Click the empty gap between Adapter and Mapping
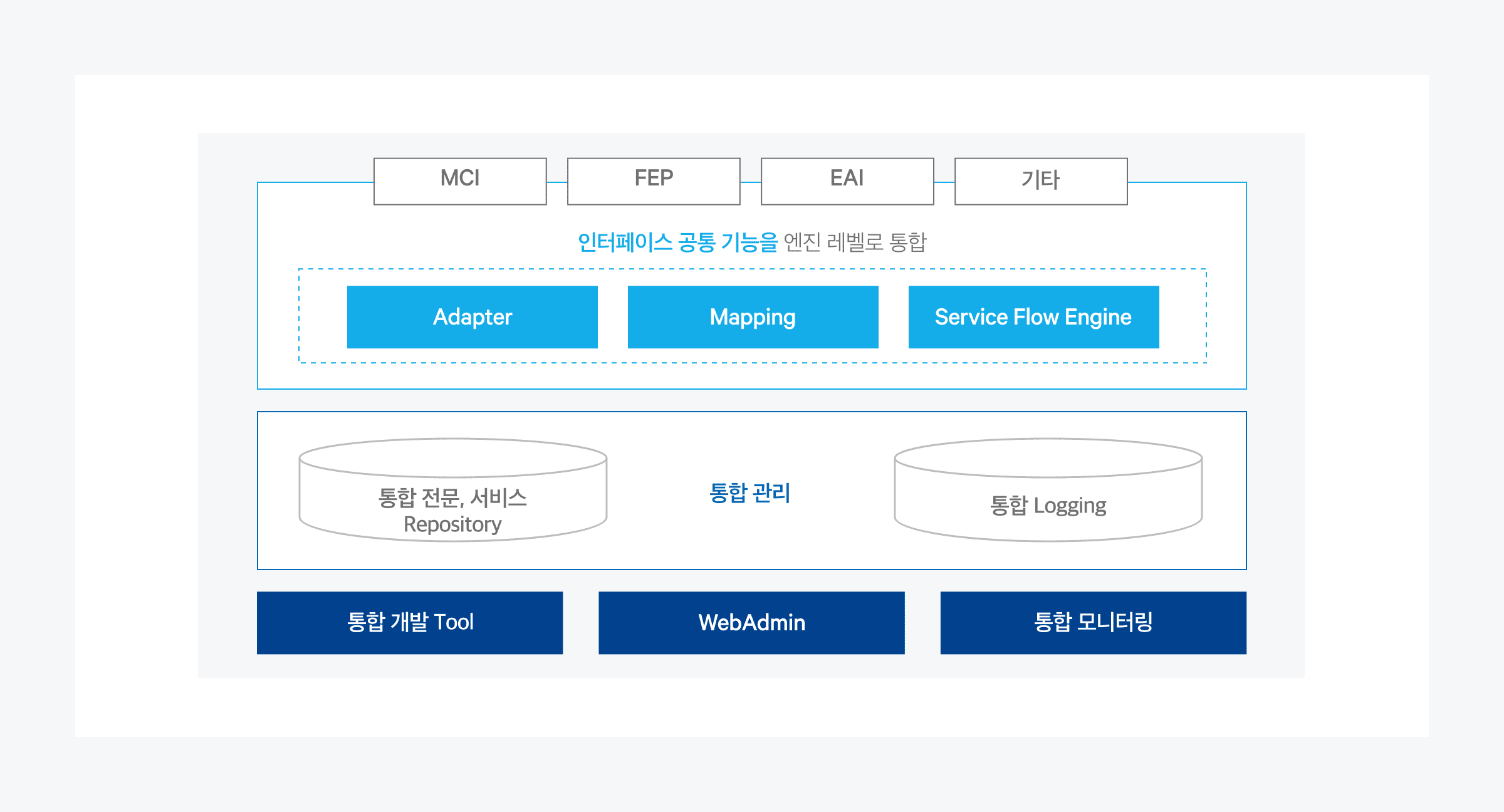 (613, 317)
